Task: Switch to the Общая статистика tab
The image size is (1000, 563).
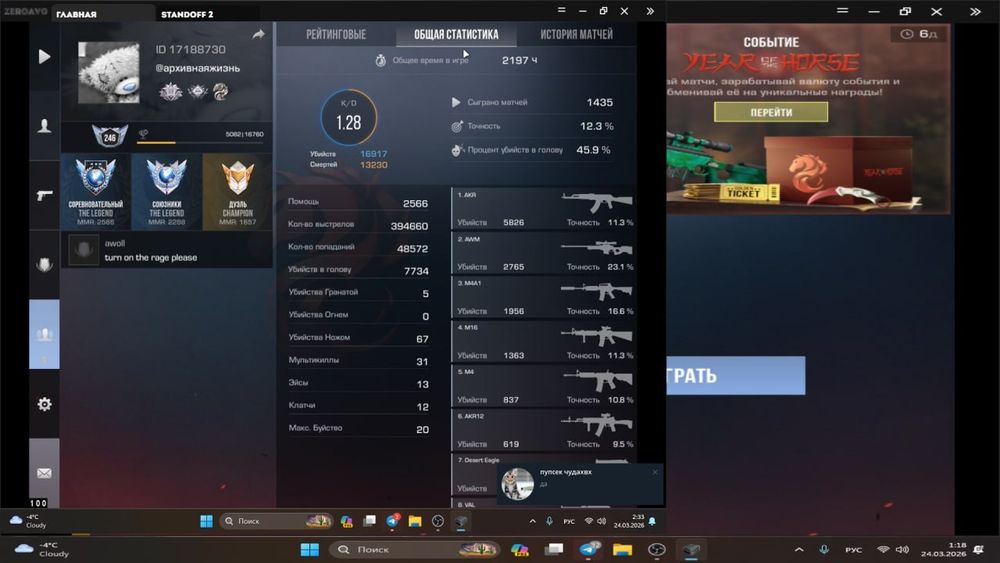Action: point(456,34)
